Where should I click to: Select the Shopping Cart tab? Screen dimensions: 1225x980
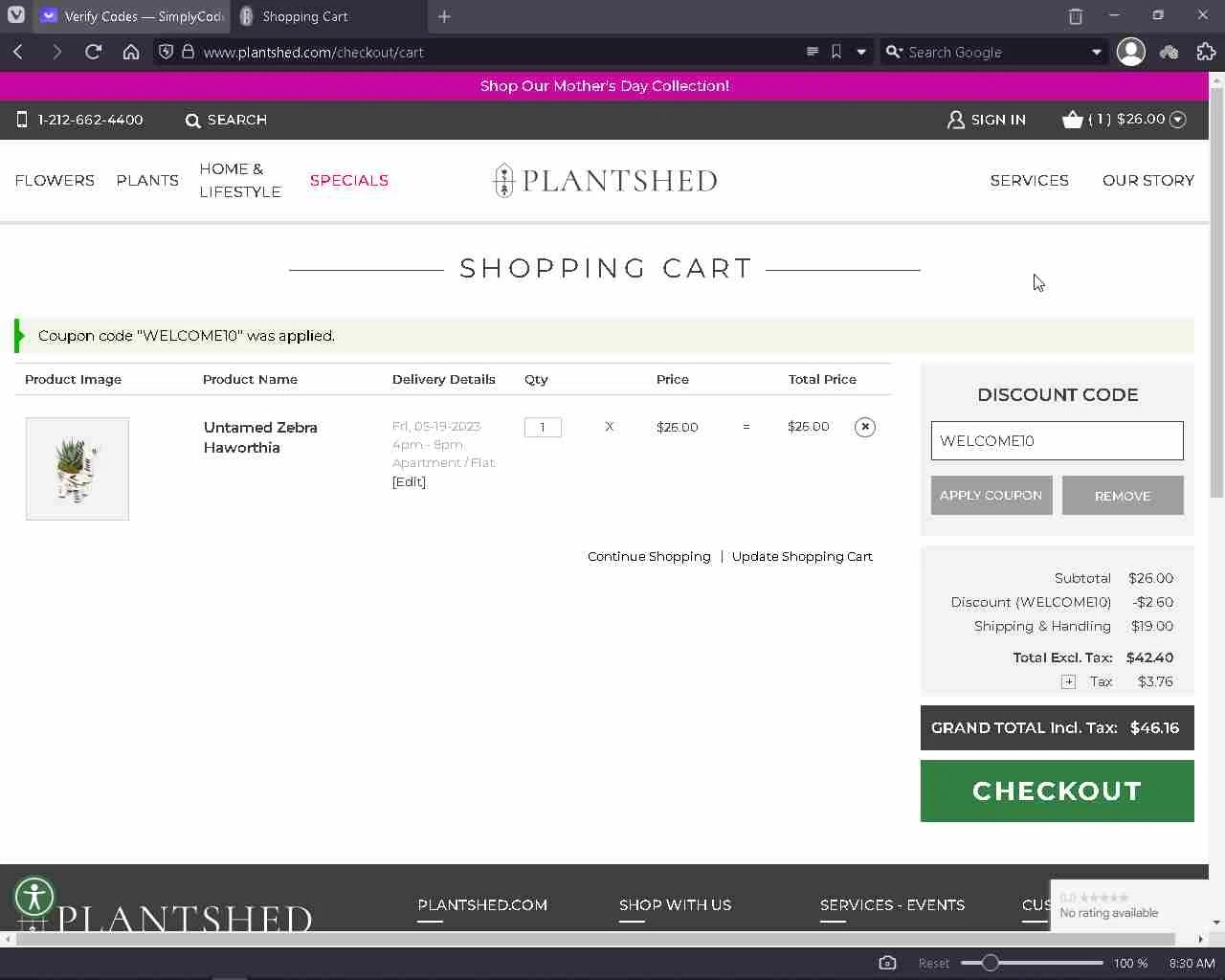328,16
